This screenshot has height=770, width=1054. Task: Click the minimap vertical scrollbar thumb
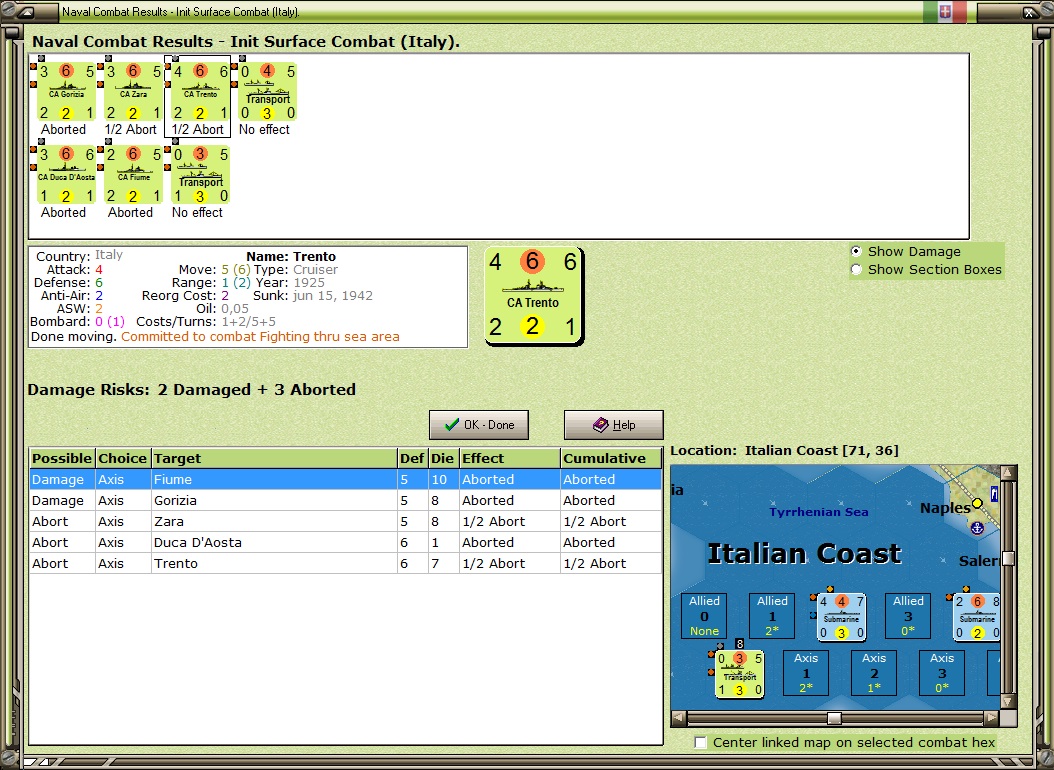click(1008, 559)
